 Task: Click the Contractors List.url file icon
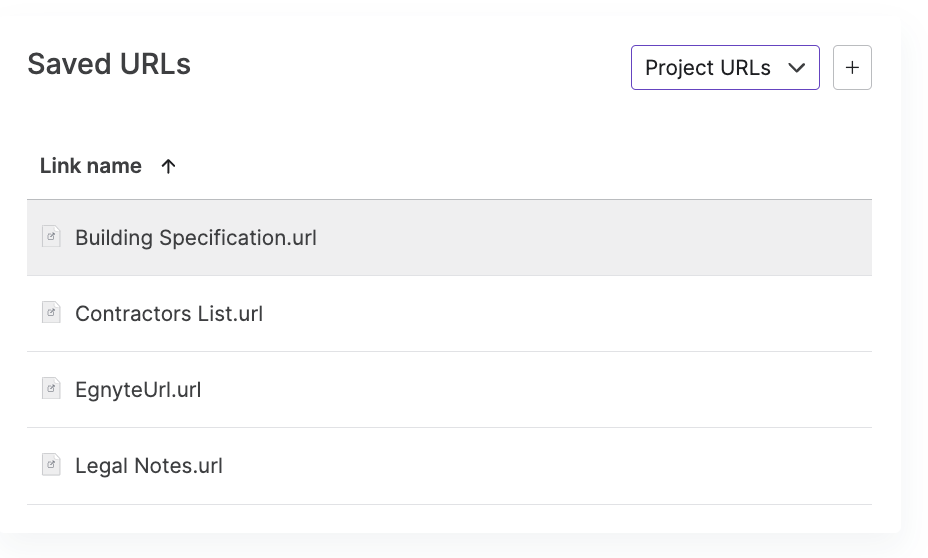point(51,312)
